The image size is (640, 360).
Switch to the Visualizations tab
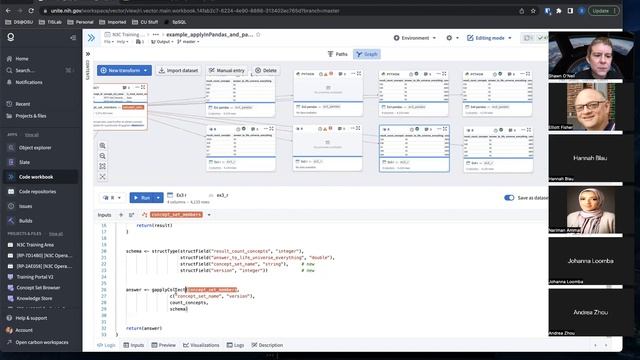click(x=201, y=345)
